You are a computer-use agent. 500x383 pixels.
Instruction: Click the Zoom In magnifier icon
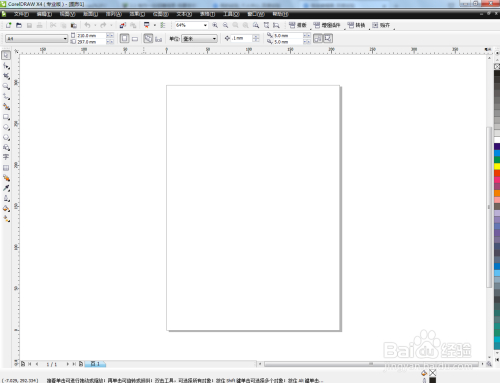(215, 25)
